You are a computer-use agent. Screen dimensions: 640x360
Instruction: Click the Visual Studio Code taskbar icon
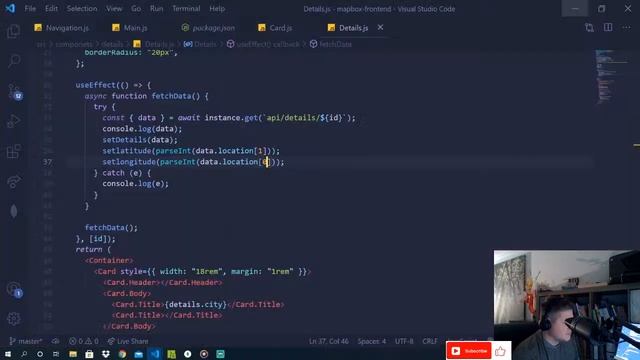pyautogui.click(x=155, y=354)
